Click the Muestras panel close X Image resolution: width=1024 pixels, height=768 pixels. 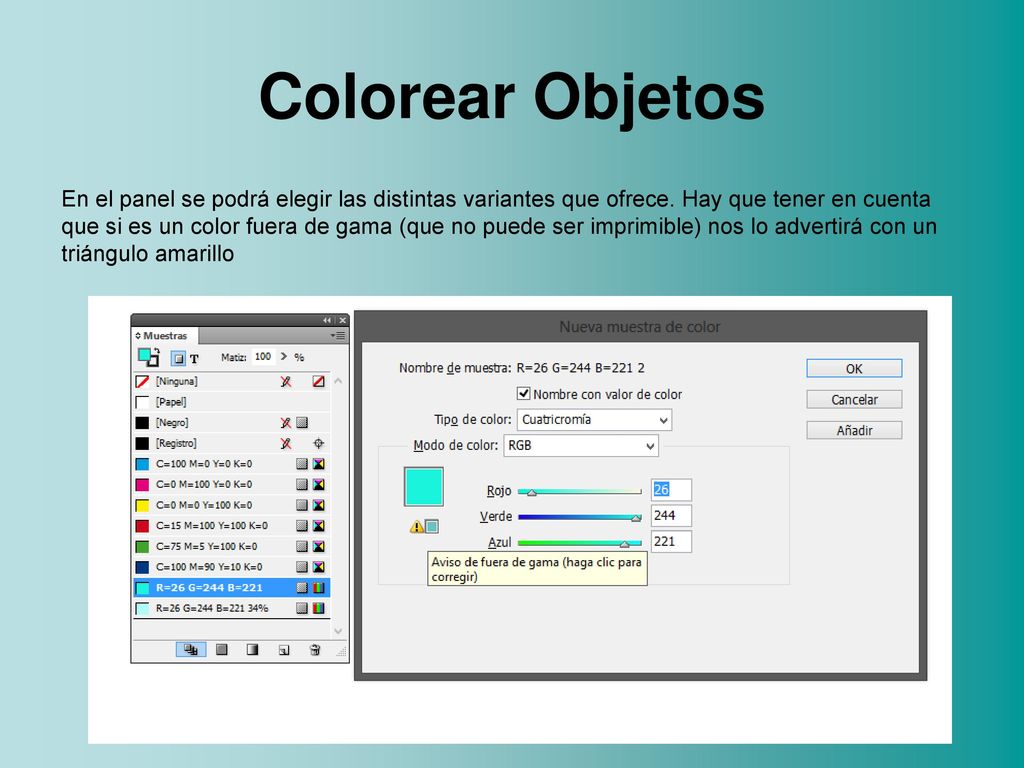coord(342,320)
